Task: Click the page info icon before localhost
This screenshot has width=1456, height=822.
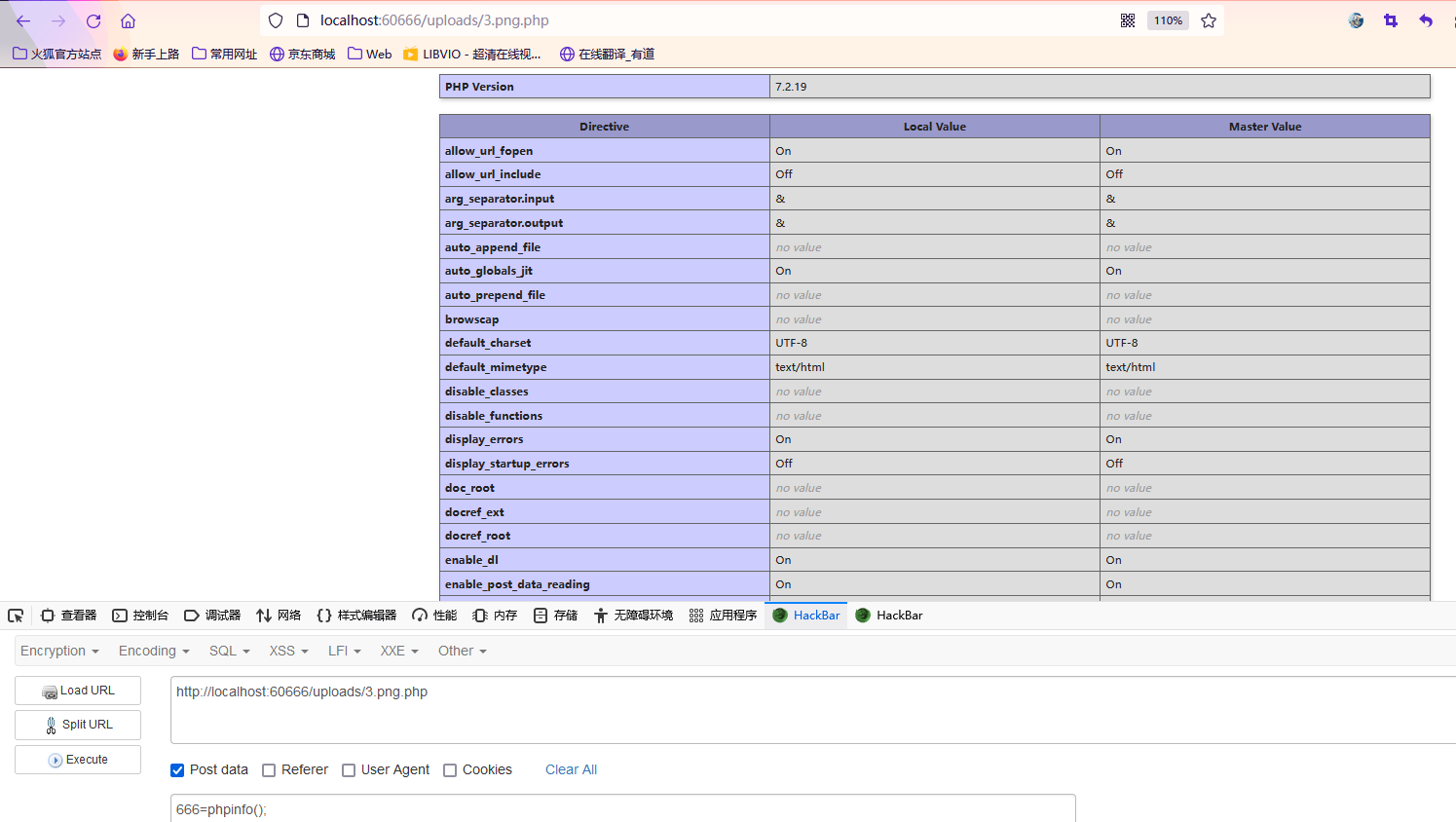Action: coord(303,20)
